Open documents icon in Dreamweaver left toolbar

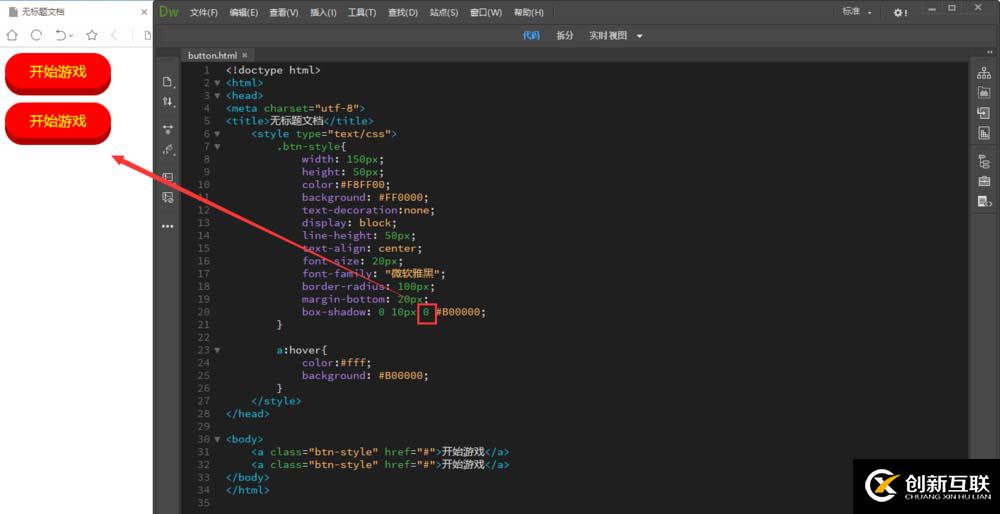168,82
